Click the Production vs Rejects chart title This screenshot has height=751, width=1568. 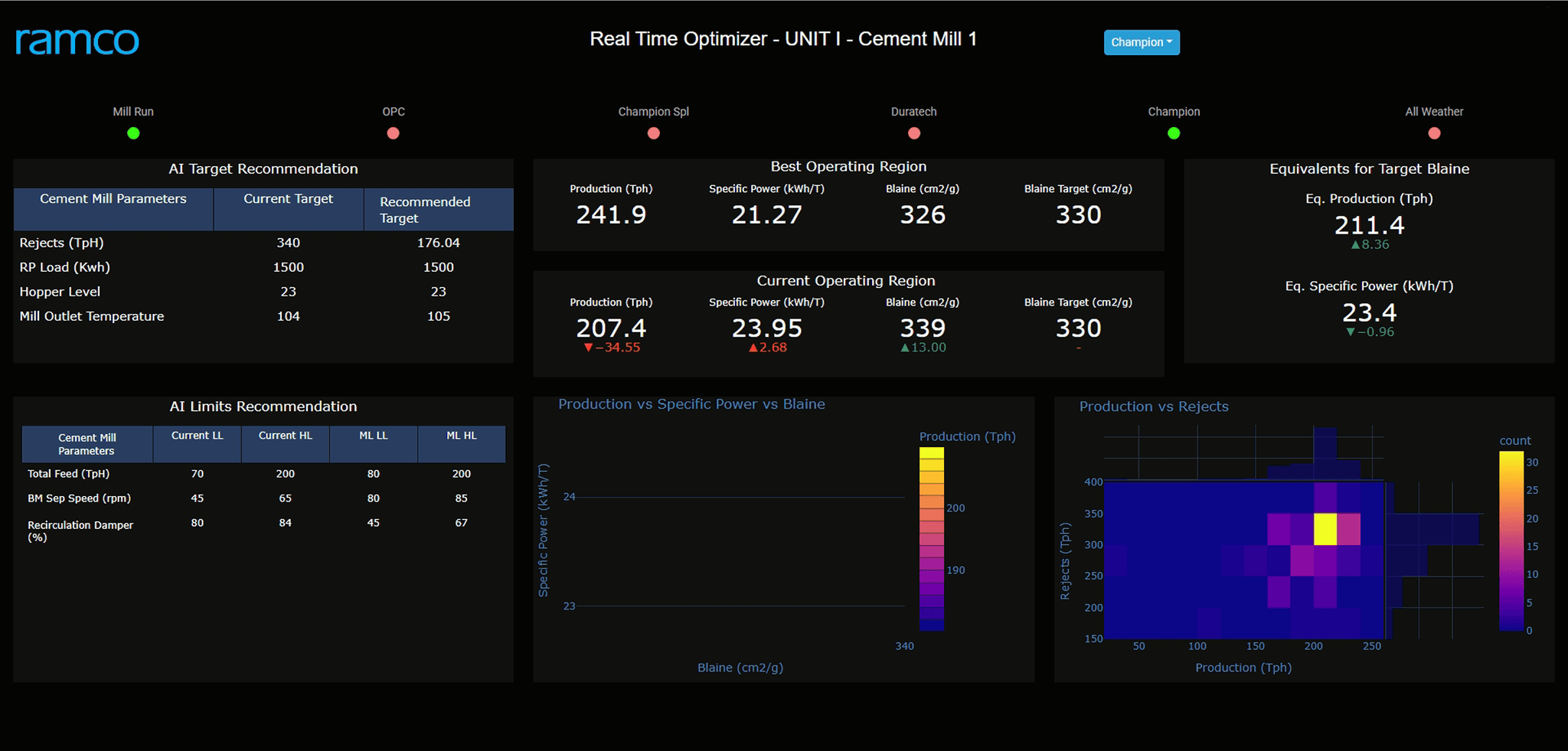click(1154, 407)
